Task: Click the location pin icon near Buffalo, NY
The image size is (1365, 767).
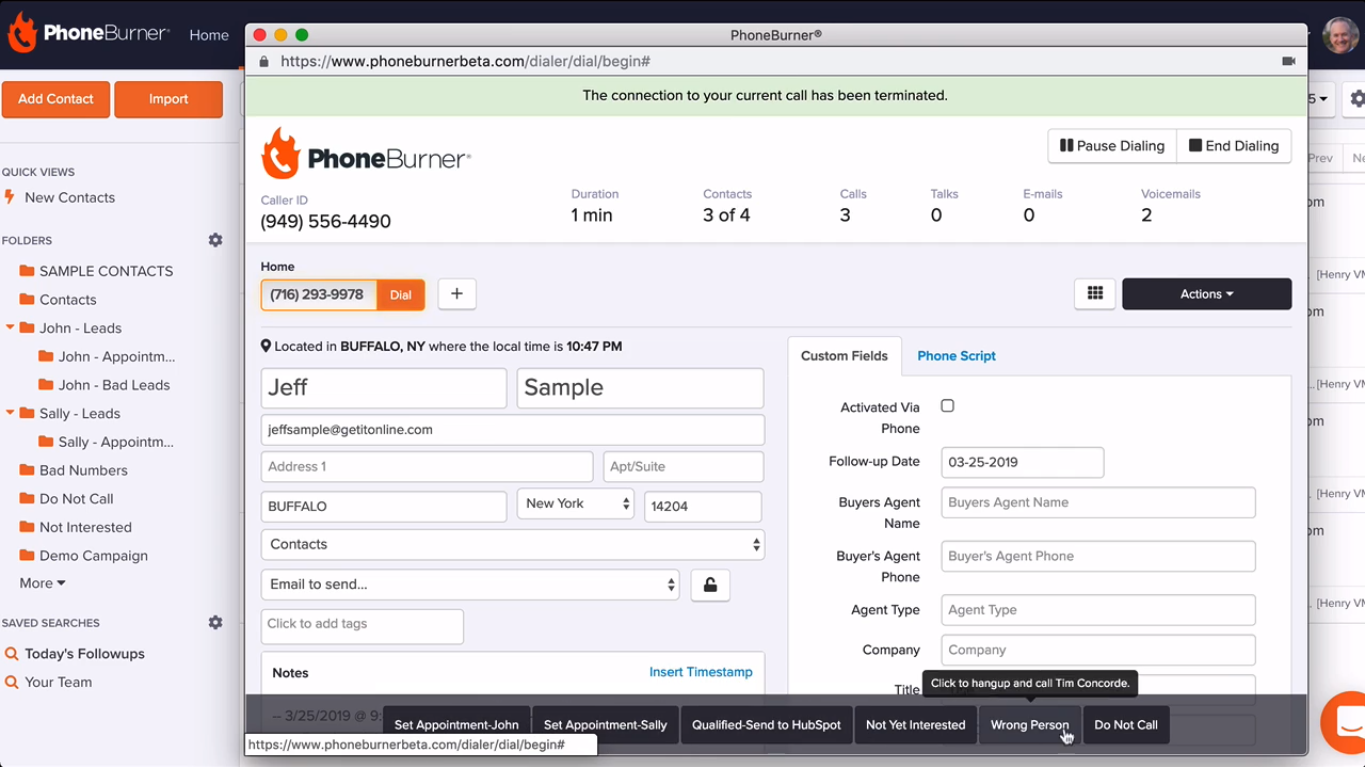Action: click(x=266, y=346)
